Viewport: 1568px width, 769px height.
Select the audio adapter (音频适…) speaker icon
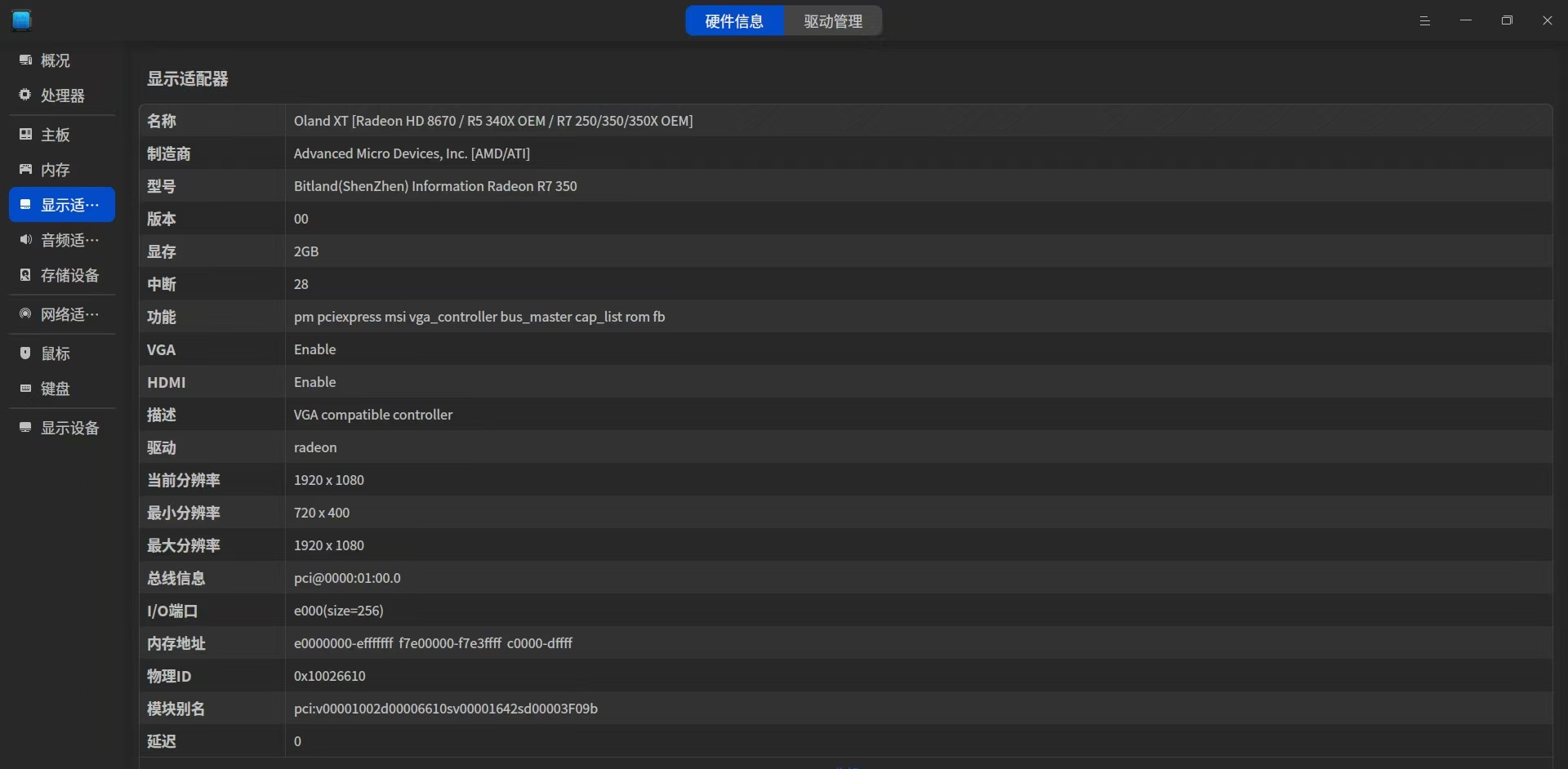tap(25, 240)
